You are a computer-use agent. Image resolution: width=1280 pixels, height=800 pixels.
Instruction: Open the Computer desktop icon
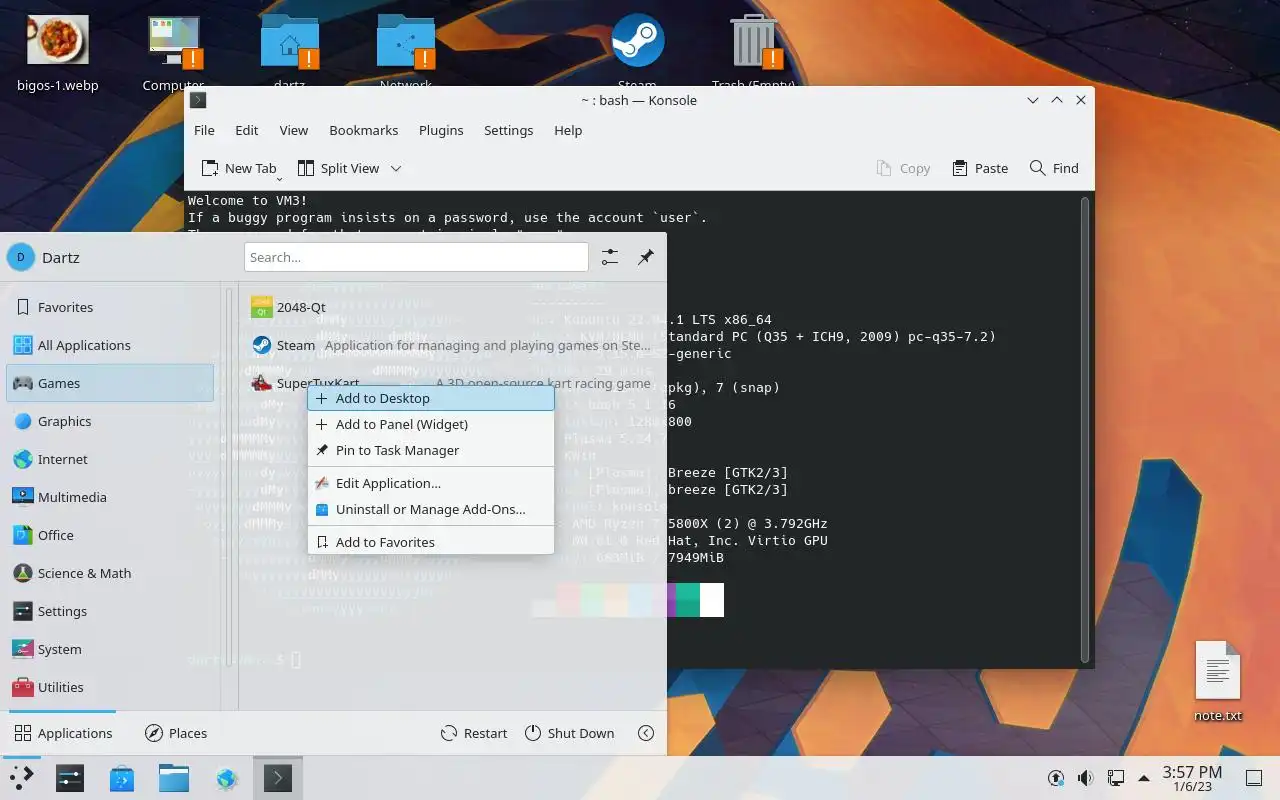[174, 52]
